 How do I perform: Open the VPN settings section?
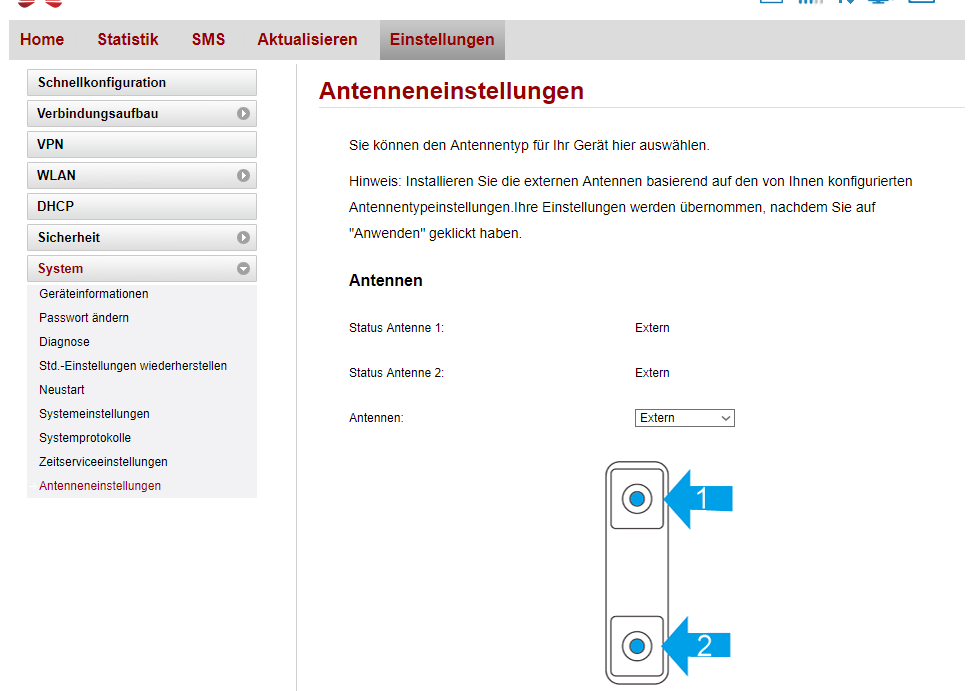tap(51, 145)
